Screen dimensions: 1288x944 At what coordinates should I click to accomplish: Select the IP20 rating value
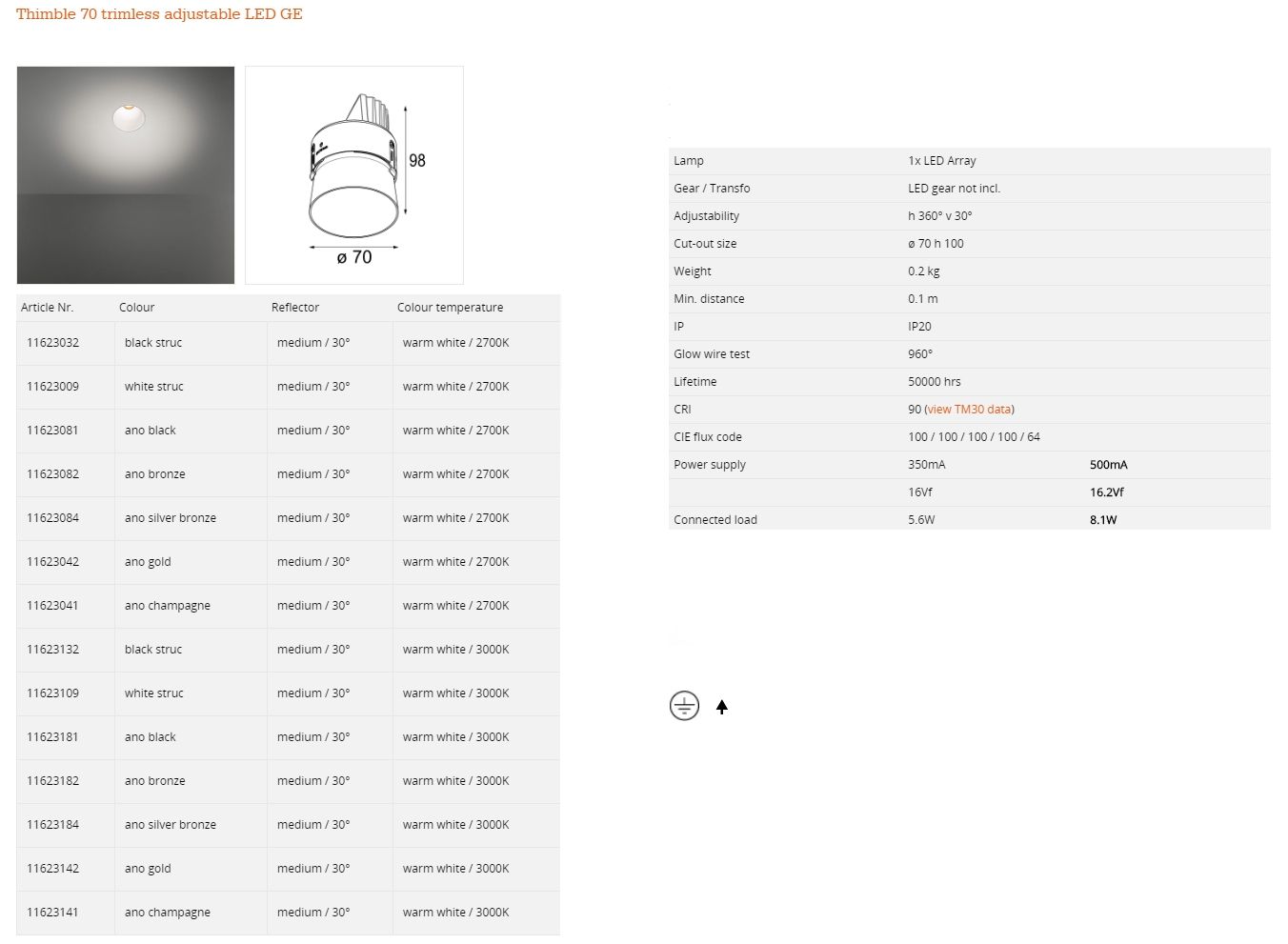point(919,326)
